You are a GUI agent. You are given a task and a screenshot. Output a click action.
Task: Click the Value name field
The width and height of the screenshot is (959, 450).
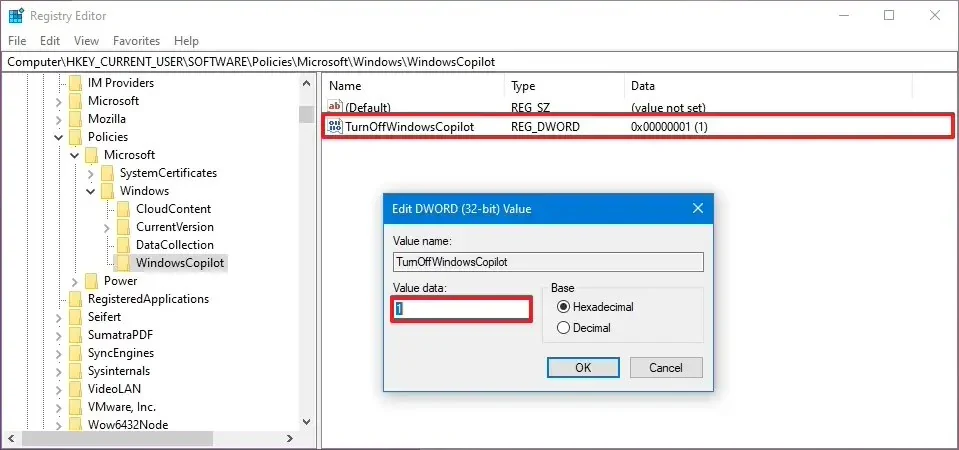tap(548, 262)
